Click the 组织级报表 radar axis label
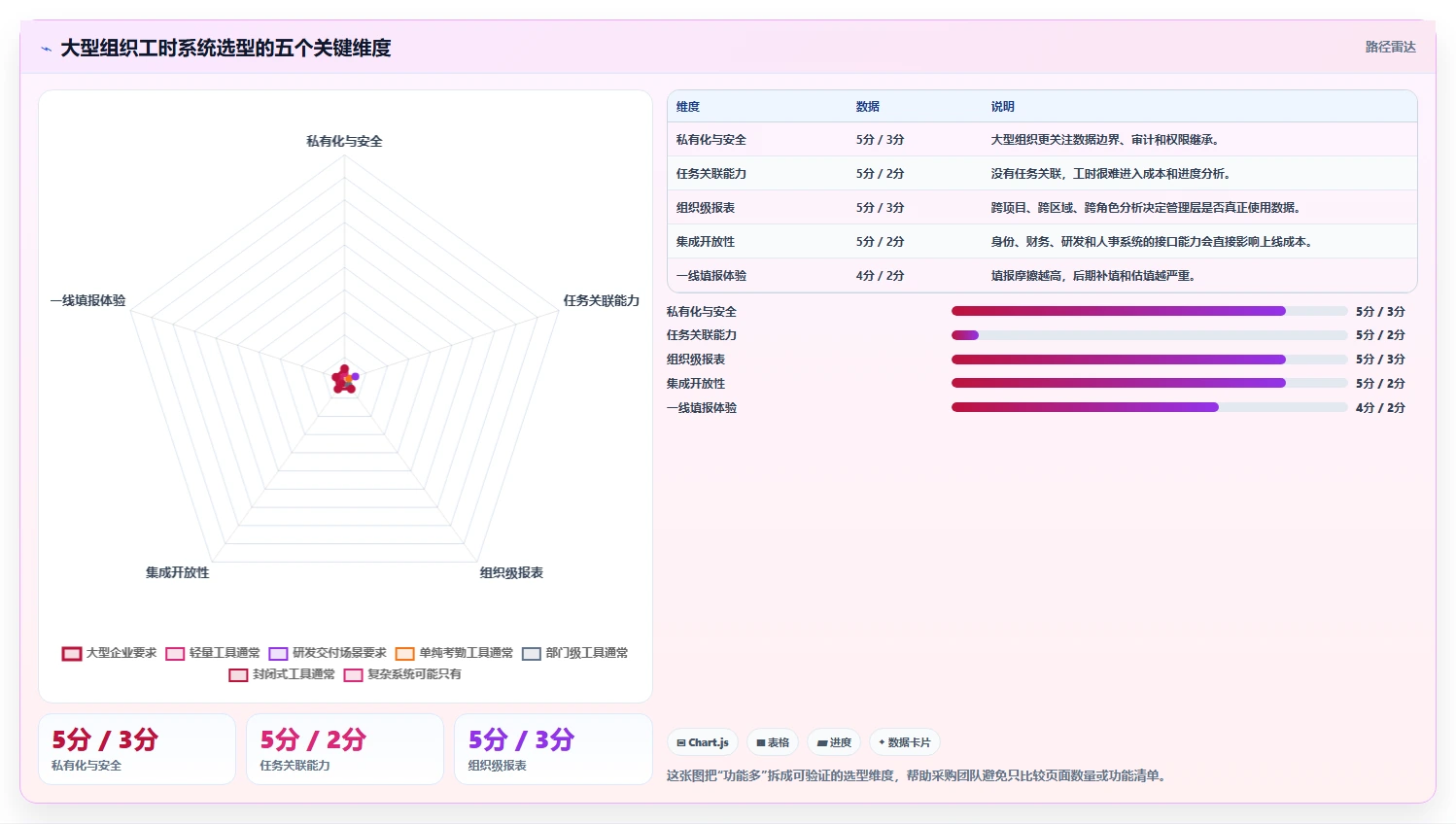The width and height of the screenshot is (1456, 824). click(511, 572)
